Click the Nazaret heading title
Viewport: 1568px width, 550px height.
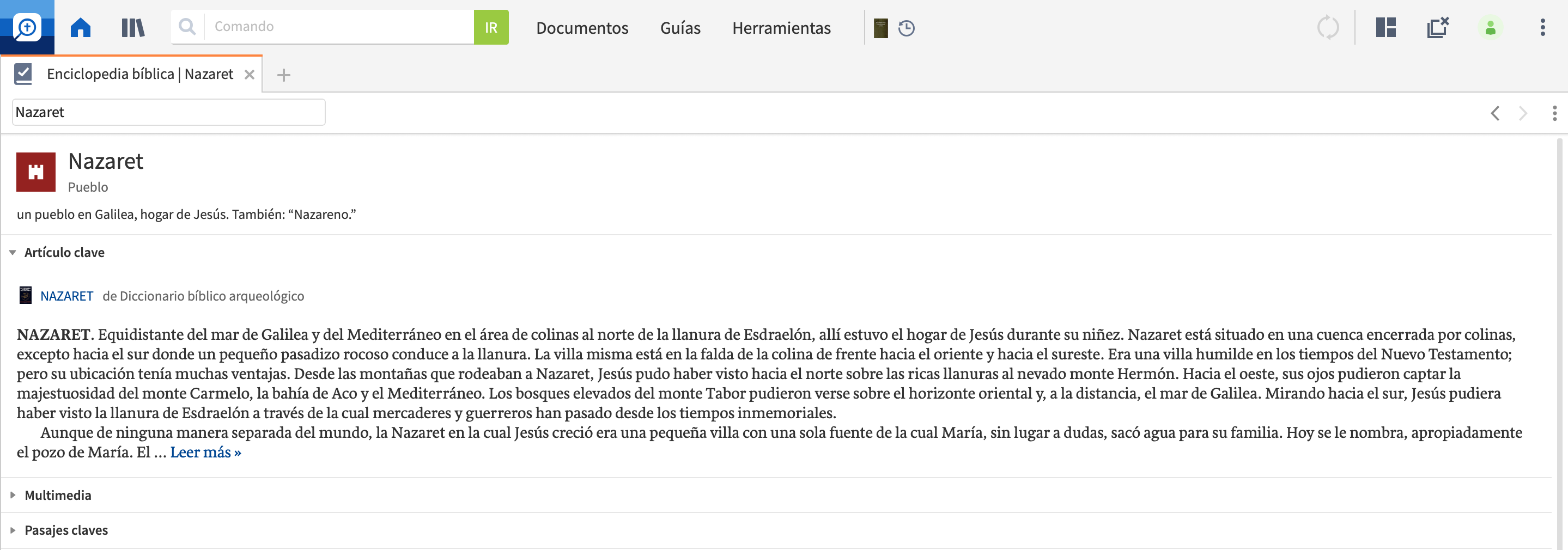point(105,161)
